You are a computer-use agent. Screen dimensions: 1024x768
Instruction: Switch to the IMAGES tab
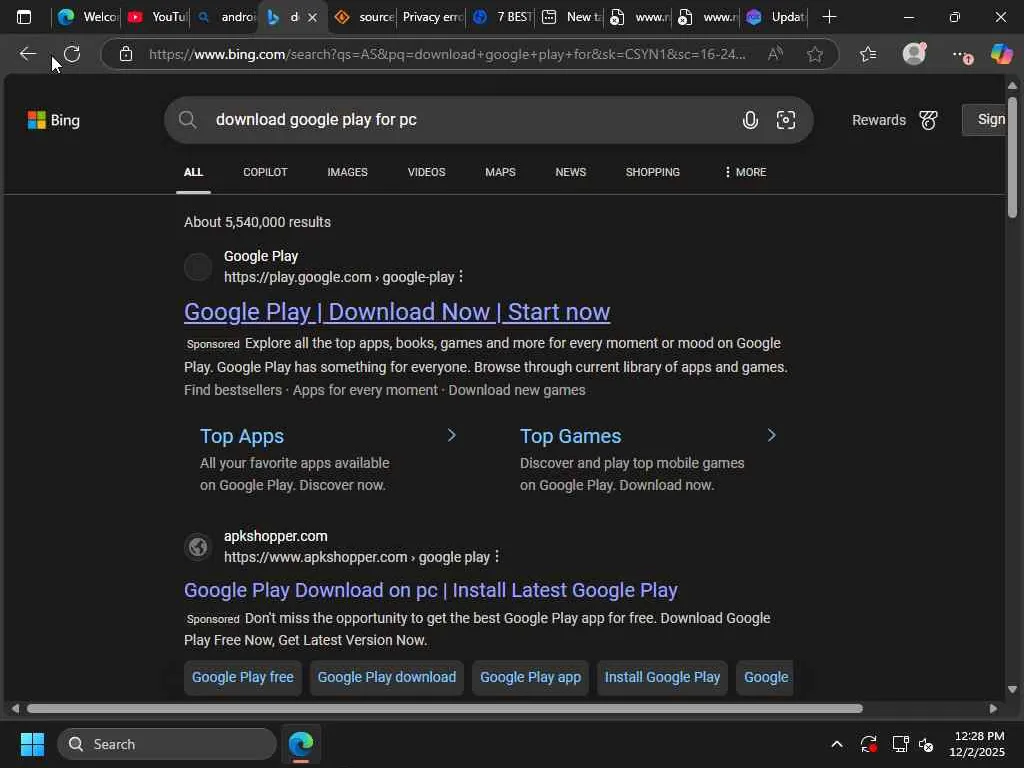(347, 172)
